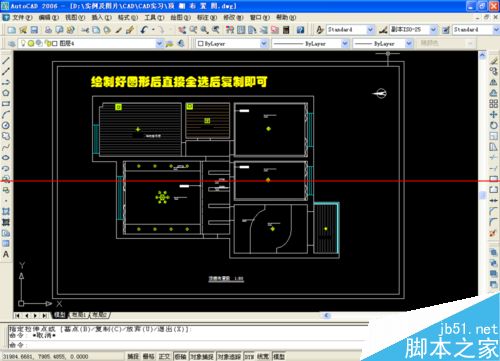Click the Zoom Window magnifier icon

tap(204, 30)
